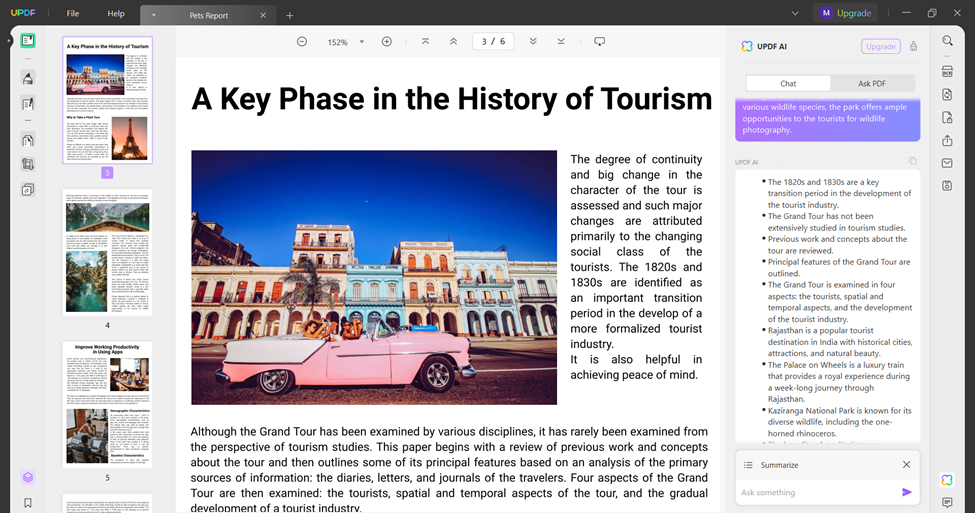This screenshot has height=513, width=975.
Task: Click the zoom in plus icon
Action: click(387, 42)
